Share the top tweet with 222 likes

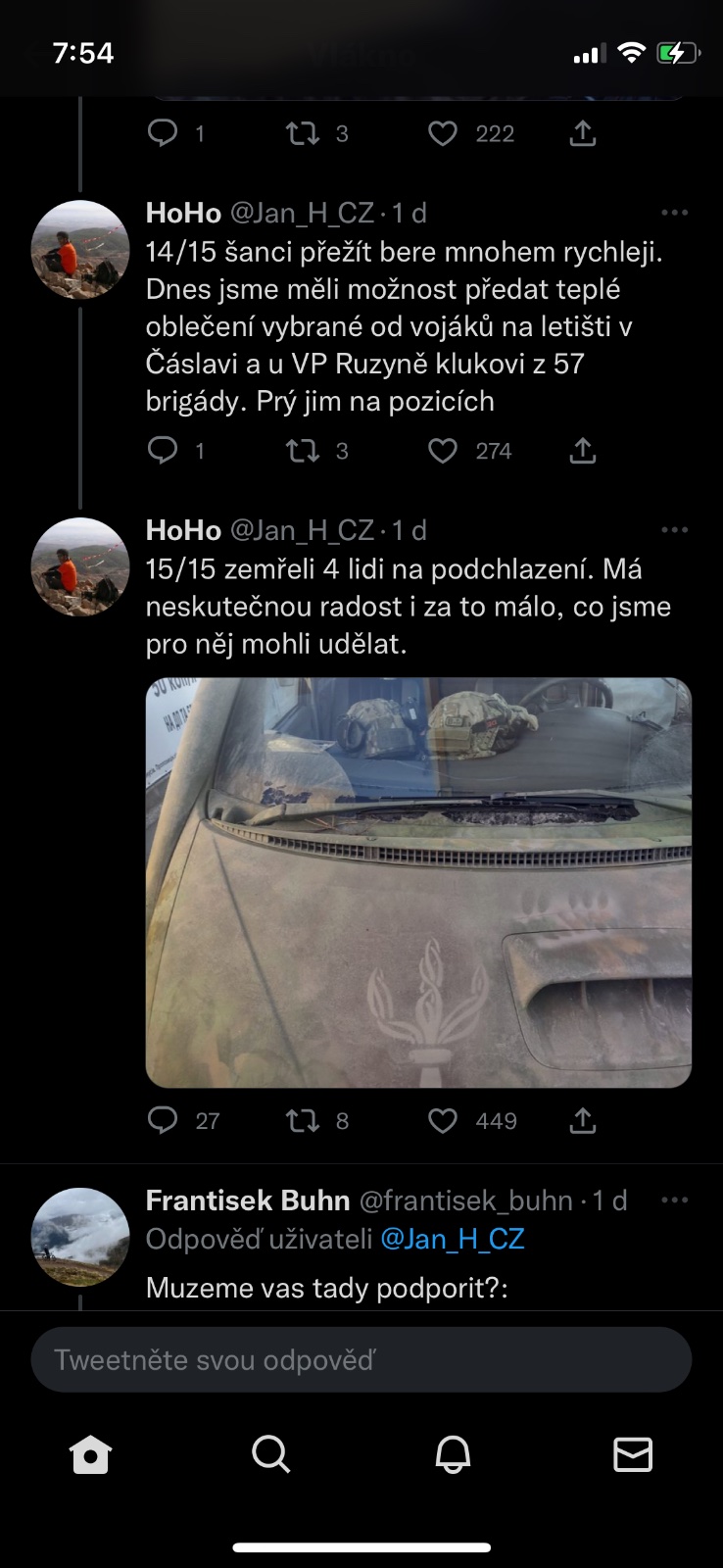pos(583,133)
